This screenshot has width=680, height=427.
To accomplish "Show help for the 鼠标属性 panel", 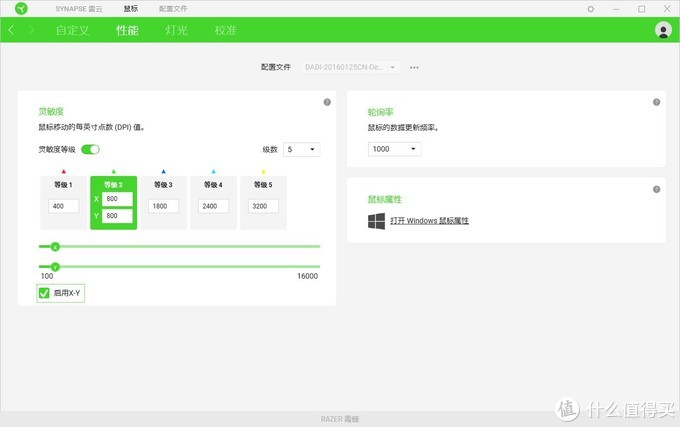I will pyautogui.click(x=656, y=189).
